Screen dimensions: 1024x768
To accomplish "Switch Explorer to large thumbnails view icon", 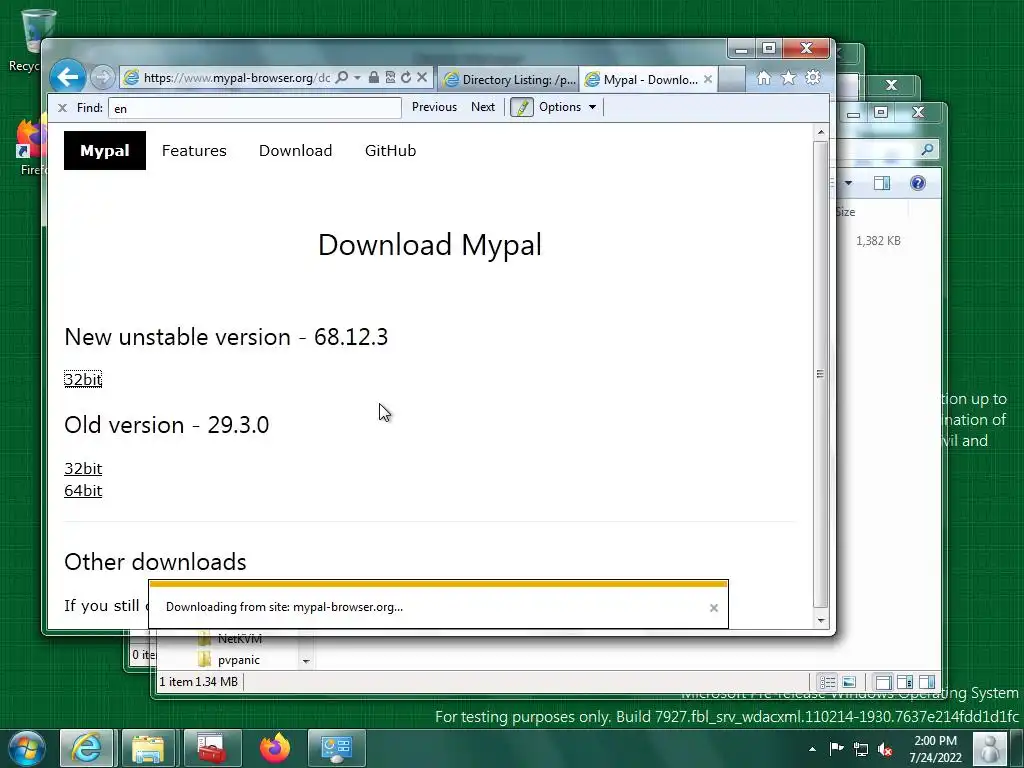I will [849, 682].
